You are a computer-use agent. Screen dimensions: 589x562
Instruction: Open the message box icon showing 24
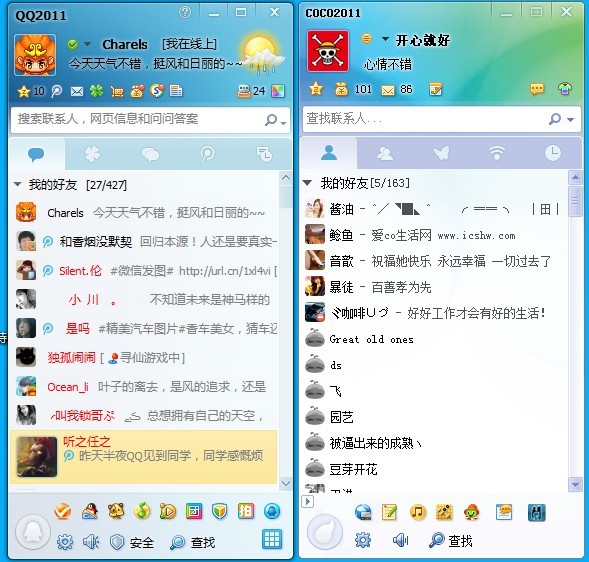pyautogui.click(x=244, y=91)
